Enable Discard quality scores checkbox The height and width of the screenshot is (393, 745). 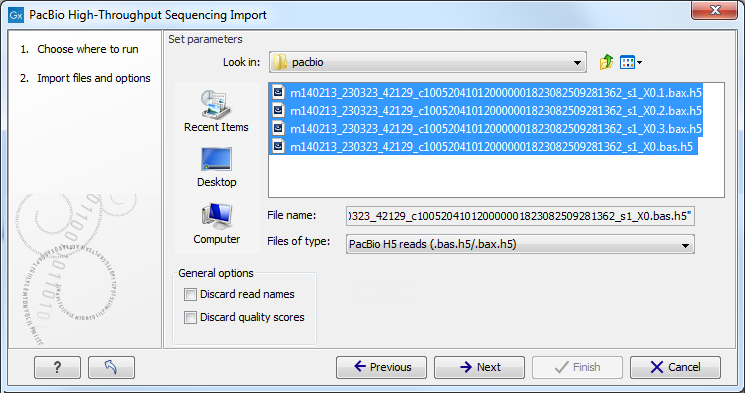tap(191, 317)
